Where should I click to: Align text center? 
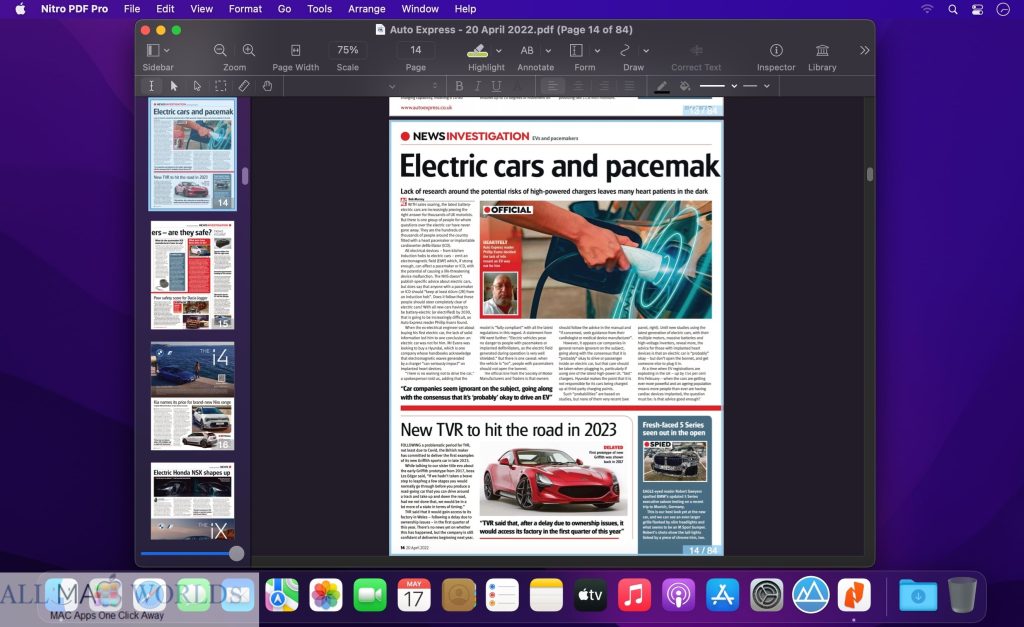pos(578,86)
